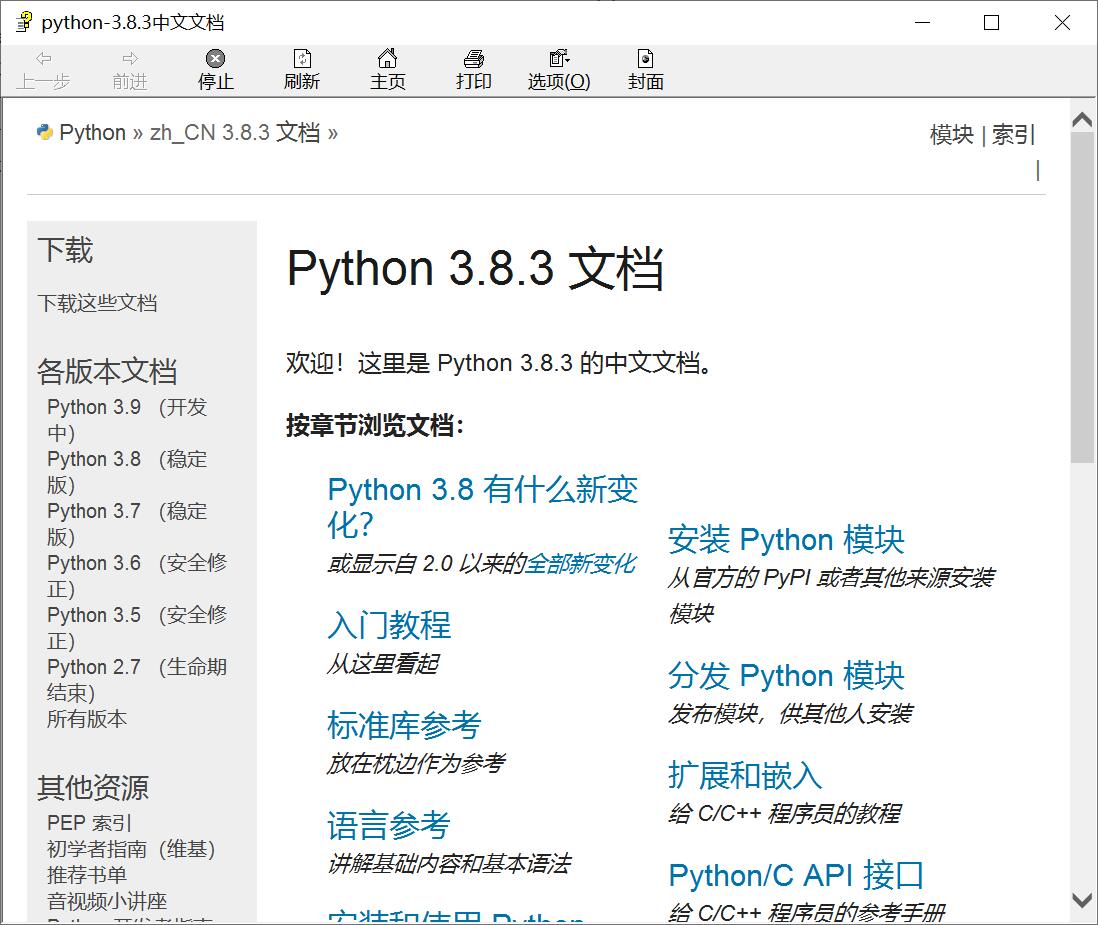Go forward using the 前进 icon
The width and height of the screenshot is (1098, 925).
(128, 70)
